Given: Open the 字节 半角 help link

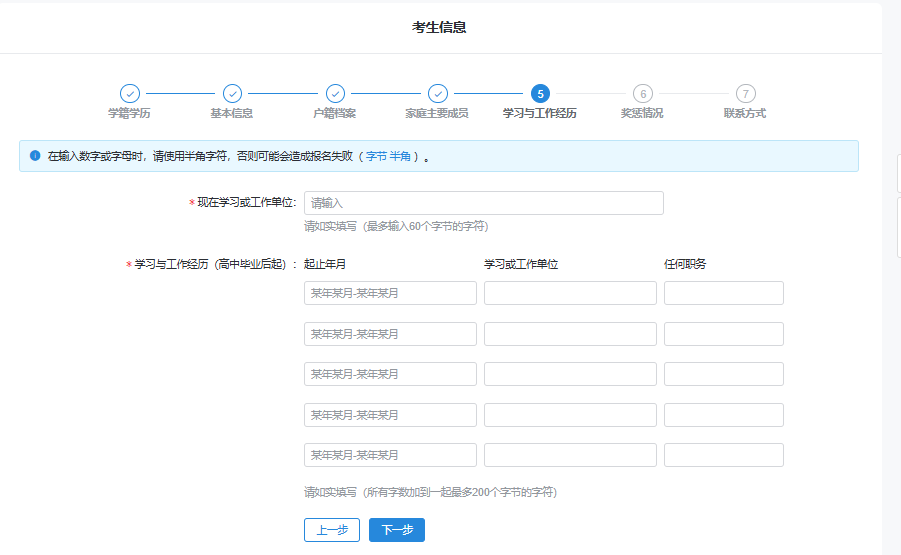Looking at the screenshot, I should 388,156.
